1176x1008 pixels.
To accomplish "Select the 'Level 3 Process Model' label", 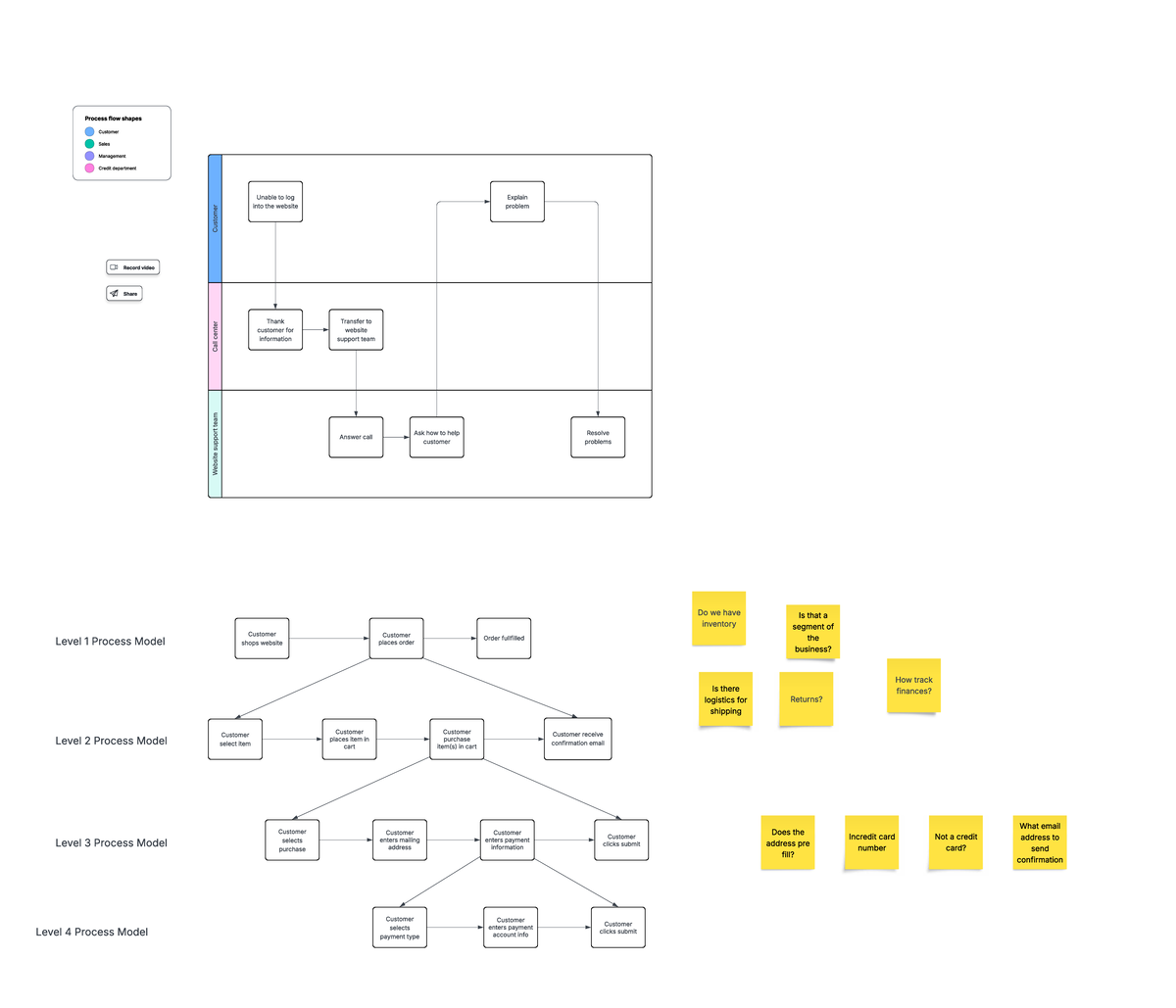I will click(112, 842).
